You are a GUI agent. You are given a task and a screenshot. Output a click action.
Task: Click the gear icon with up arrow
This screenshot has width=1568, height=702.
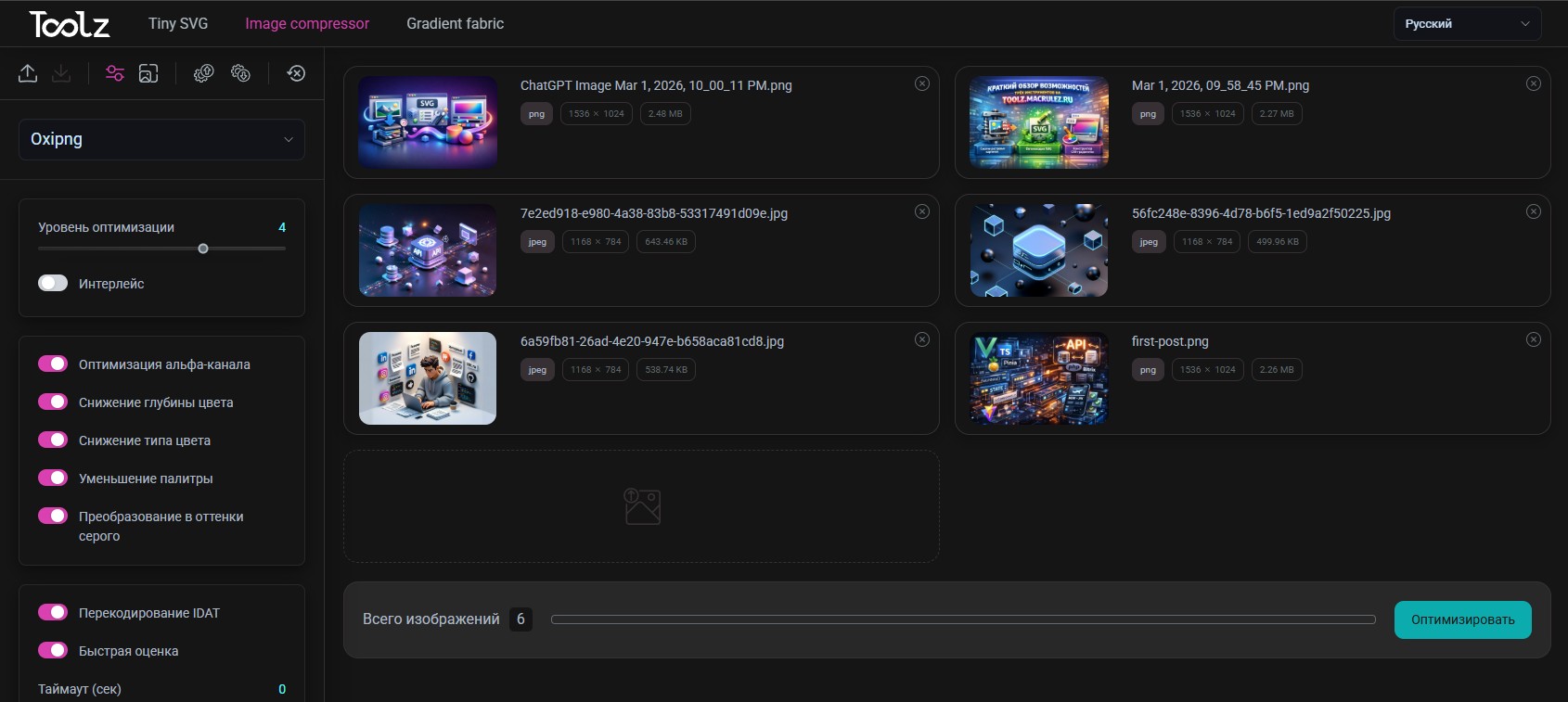click(x=203, y=73)
